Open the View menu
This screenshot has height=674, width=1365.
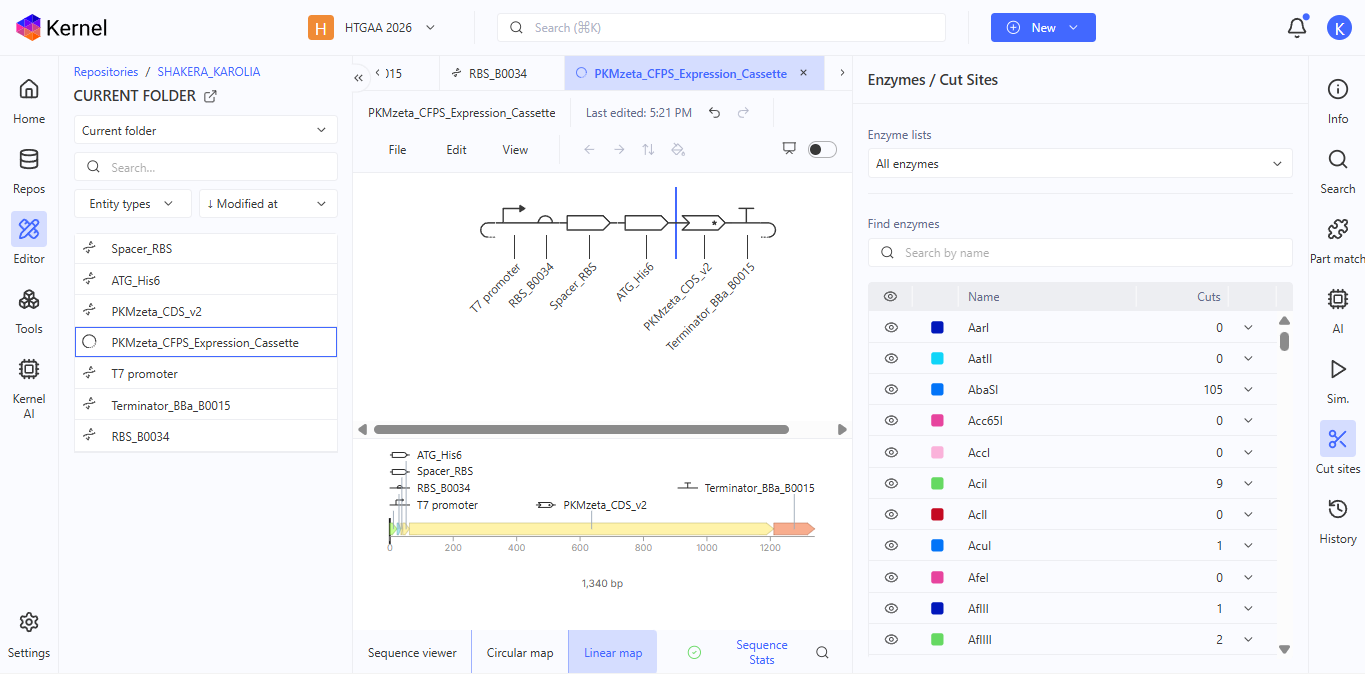515,150
